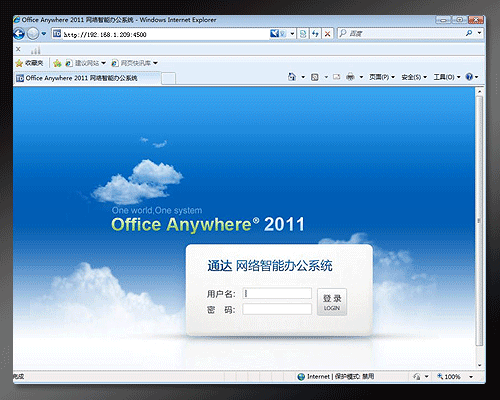
Task: Stop loading with the red X button
Action: pyautogui.click(x=327, y=34)
